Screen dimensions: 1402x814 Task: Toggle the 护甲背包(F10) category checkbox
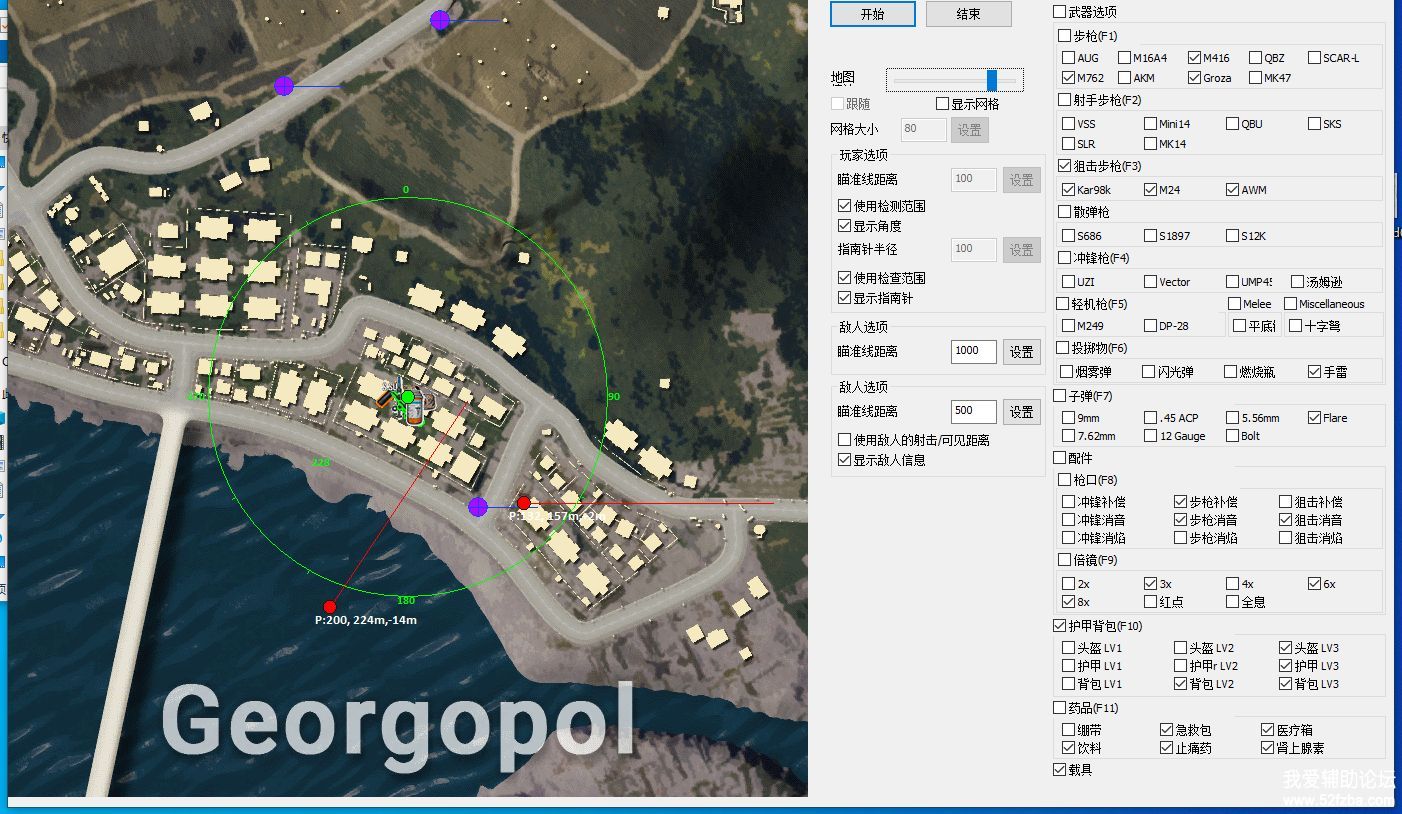pos(1060,626)
